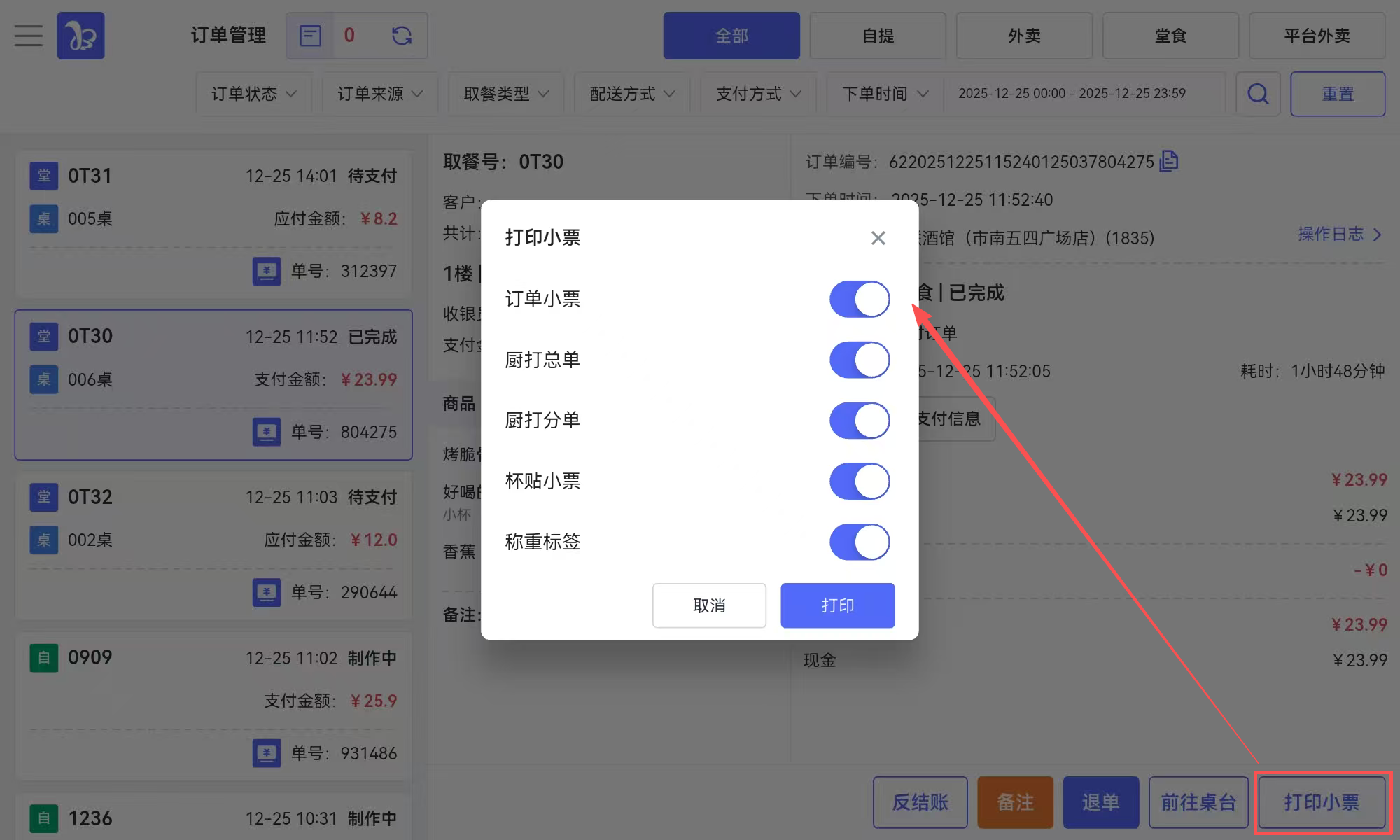
Task: Open the hamburger menu icon
Action: coord(29,36)
